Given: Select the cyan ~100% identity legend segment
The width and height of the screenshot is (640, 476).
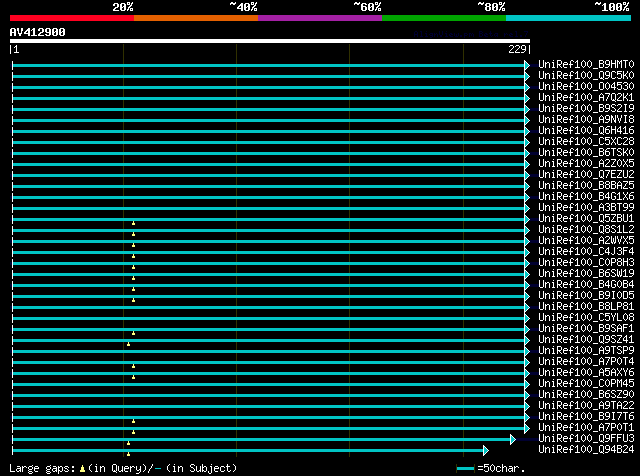Looking at the screenshot, I should tap(569, 18).
